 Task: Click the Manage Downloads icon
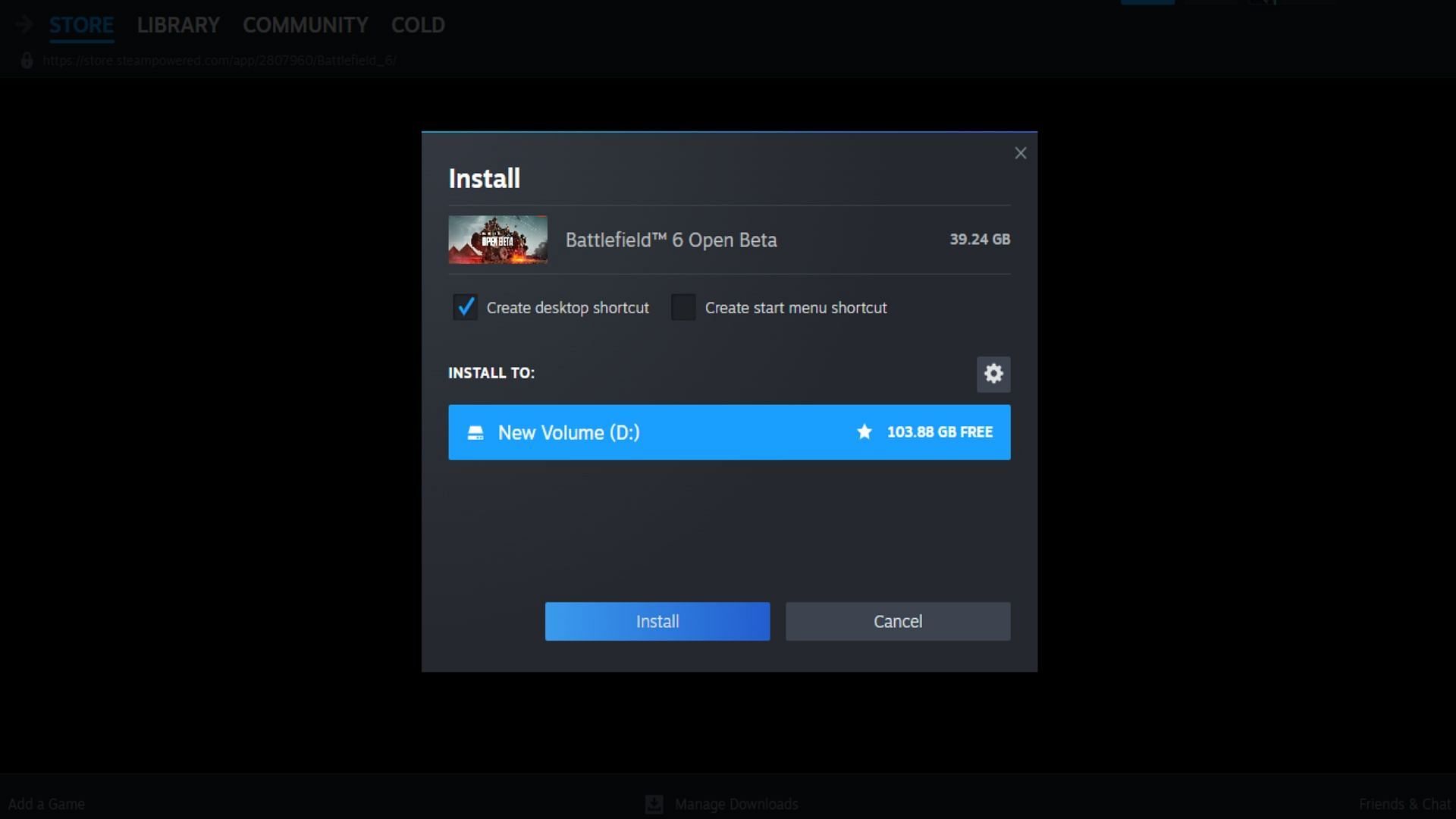(654, 804)
